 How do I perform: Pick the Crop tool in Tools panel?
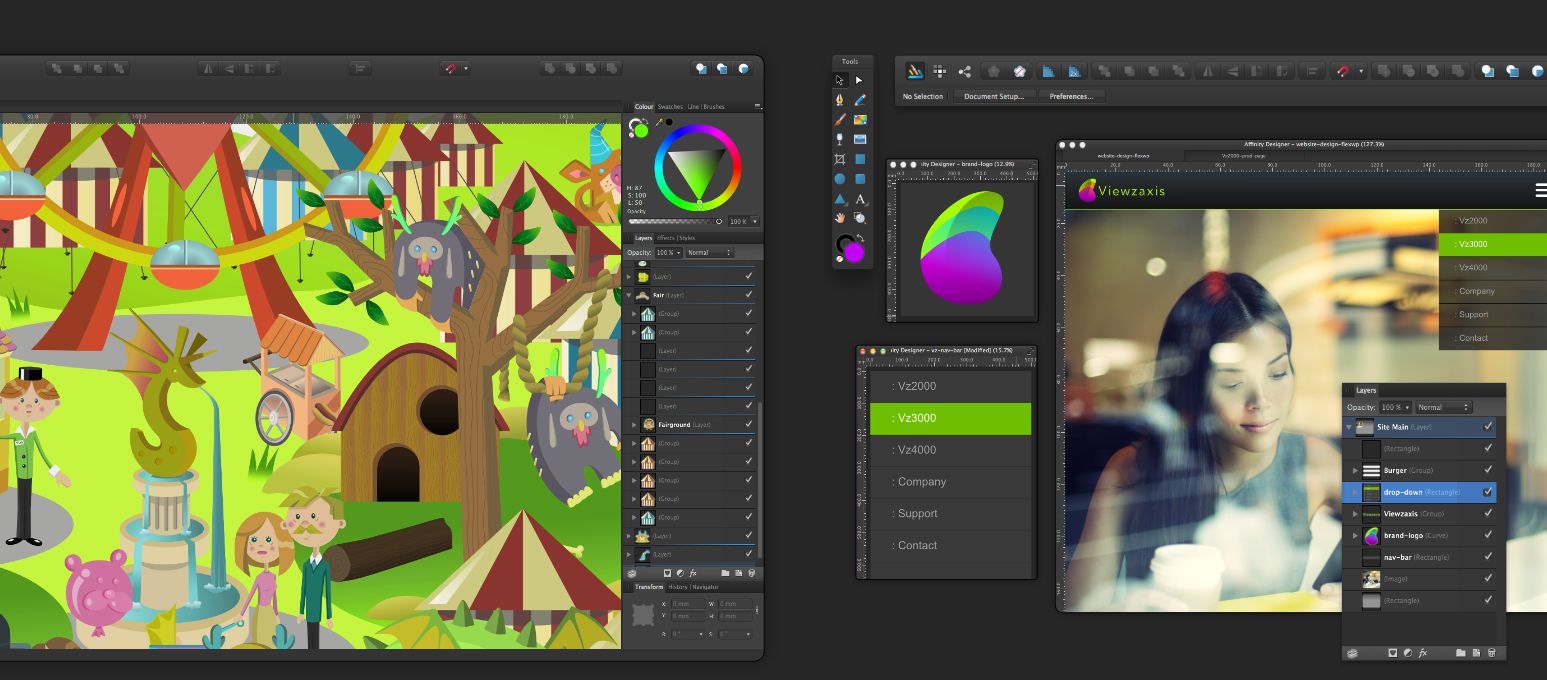(840, 159)
